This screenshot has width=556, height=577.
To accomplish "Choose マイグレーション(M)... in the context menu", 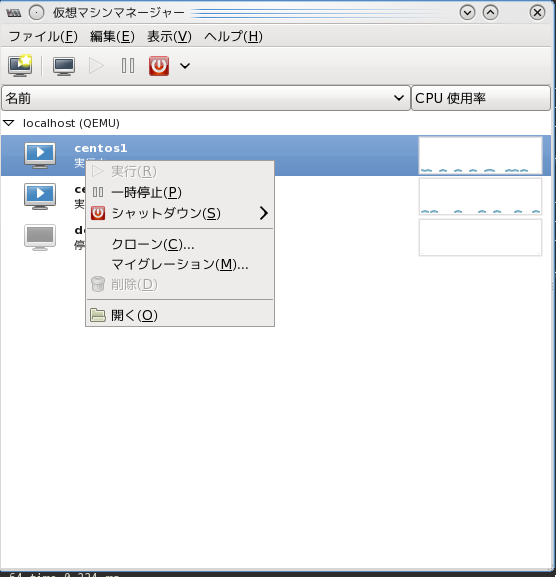I will coord(180,264).
